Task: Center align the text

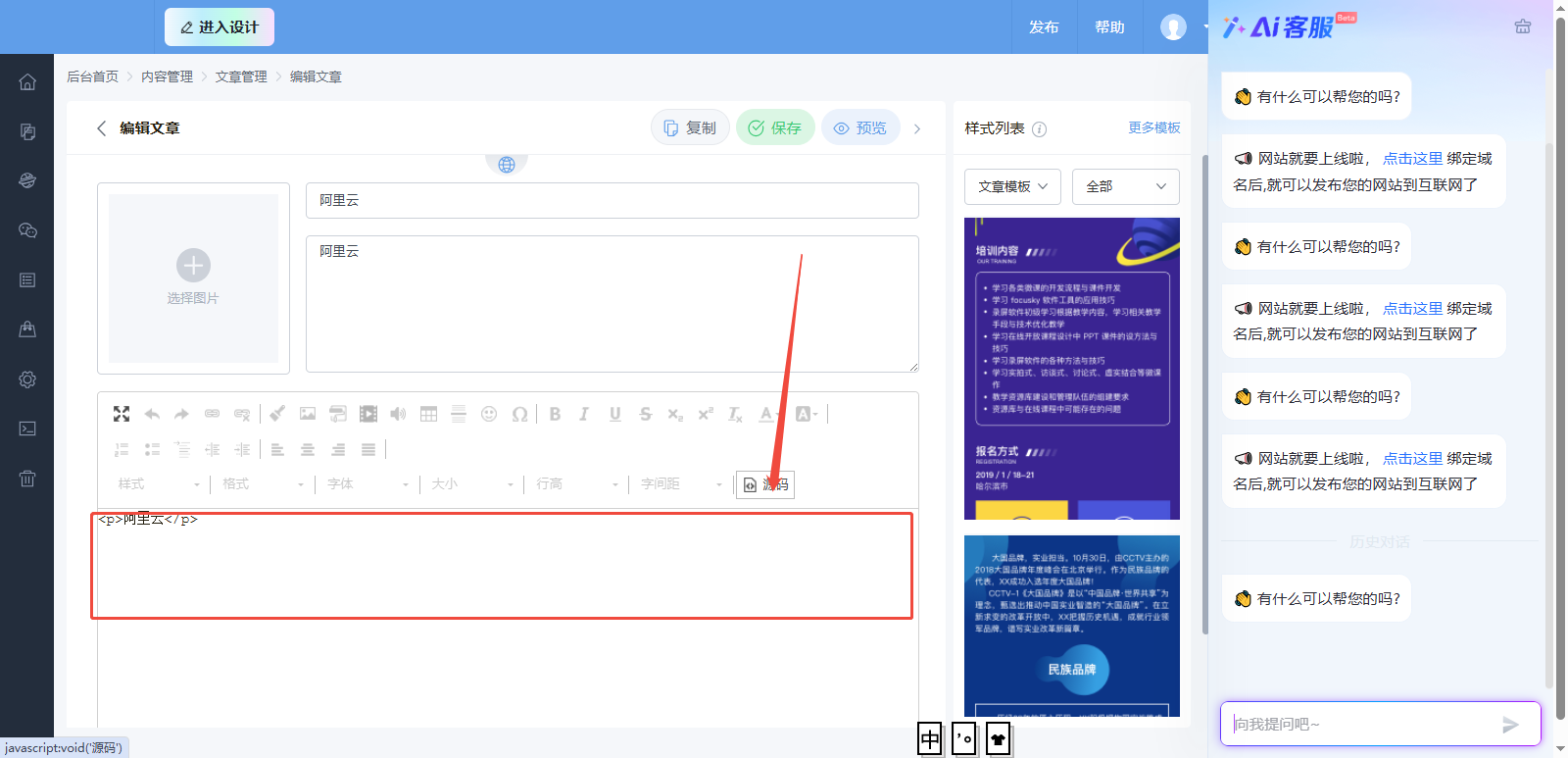Action: pyautogui.click(x=308, y=449)
